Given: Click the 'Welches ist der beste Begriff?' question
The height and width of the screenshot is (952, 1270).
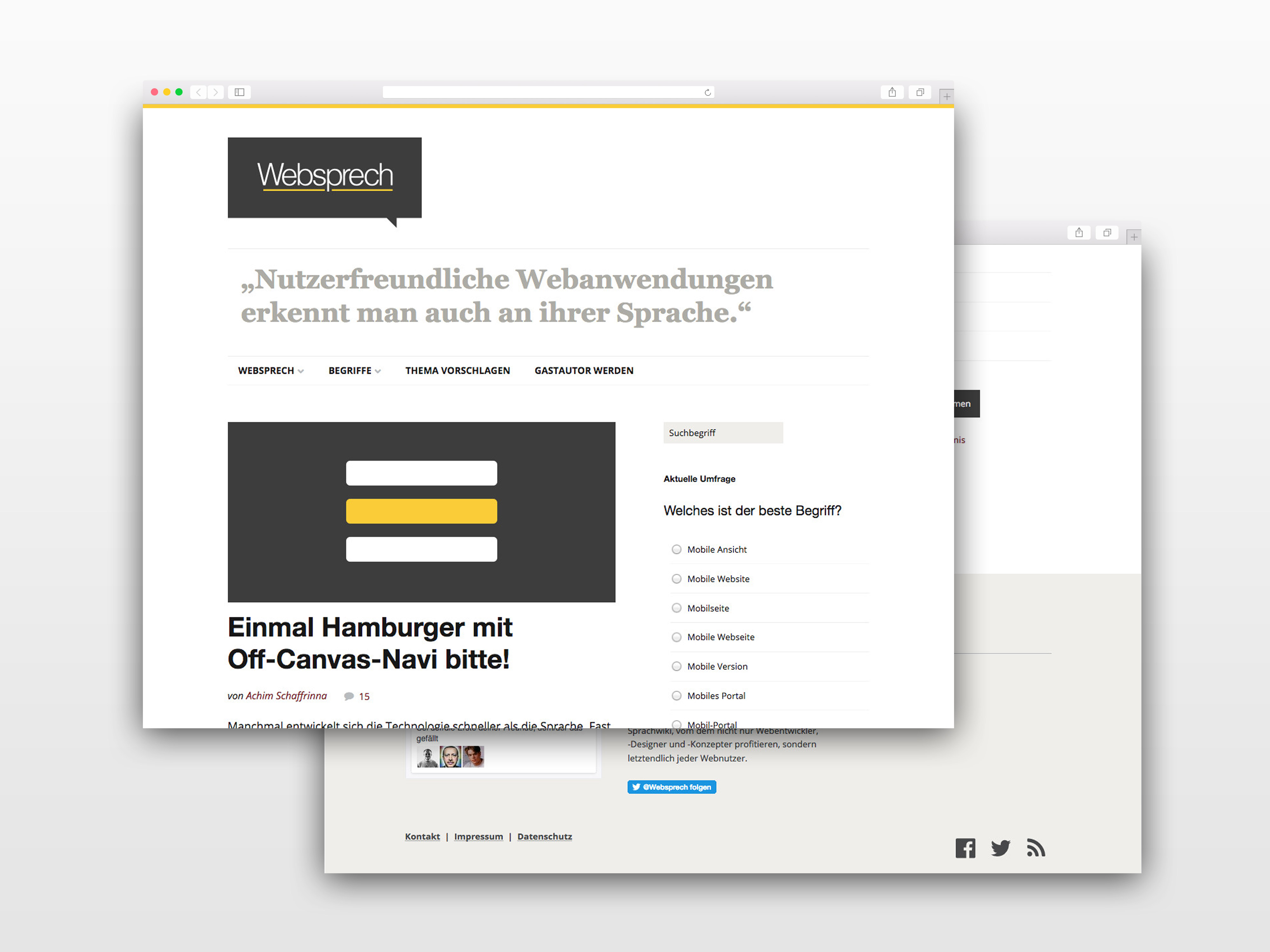Looking at the screenshot, I should (752, 510).
